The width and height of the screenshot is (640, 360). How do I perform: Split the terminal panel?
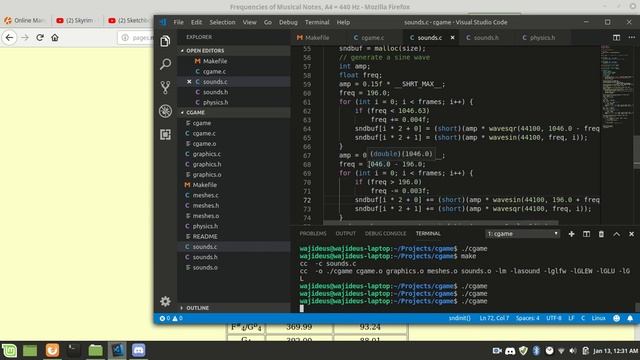(586, 234)
